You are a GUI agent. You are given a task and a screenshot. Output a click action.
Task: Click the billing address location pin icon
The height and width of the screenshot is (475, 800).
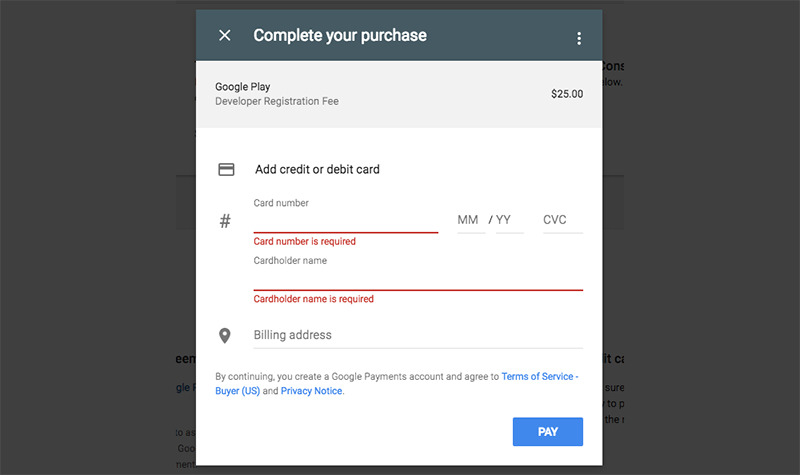224,335
